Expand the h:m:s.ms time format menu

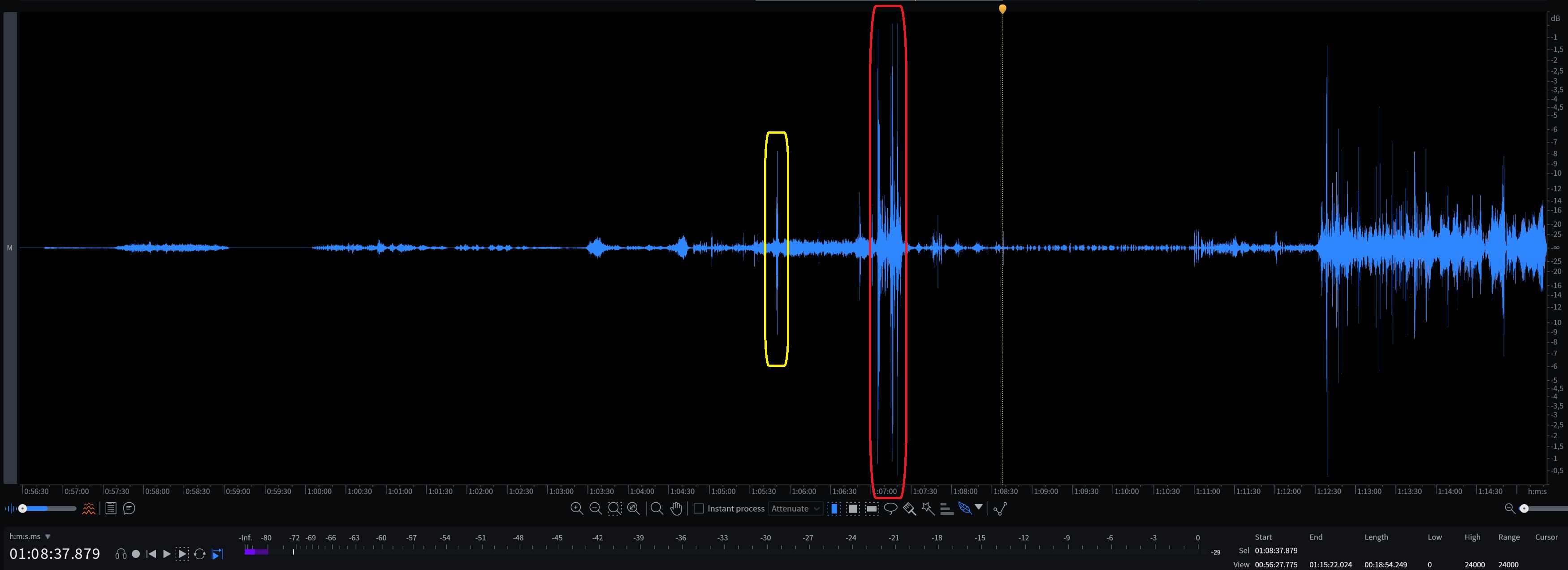click(48, 536)
